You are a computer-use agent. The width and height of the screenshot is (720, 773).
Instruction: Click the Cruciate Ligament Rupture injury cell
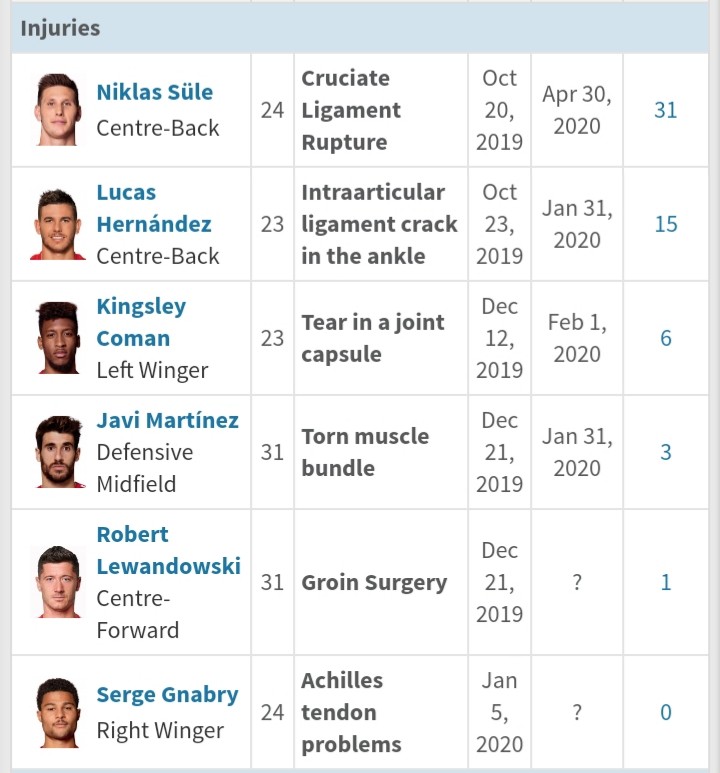(381, 110)
